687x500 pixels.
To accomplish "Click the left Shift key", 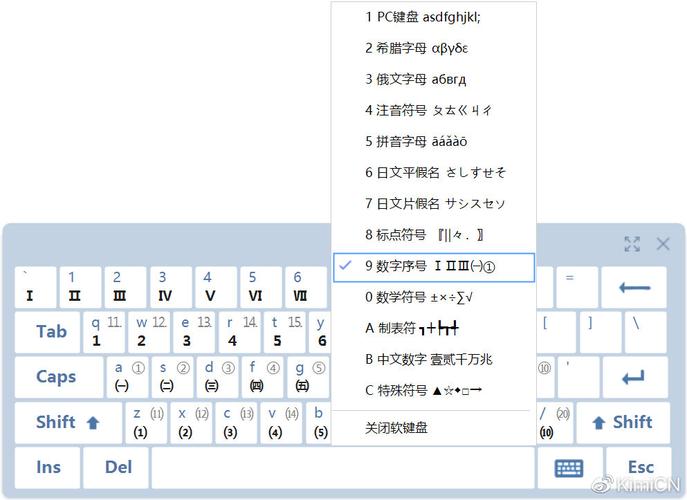I will click(x=68, y=423).
